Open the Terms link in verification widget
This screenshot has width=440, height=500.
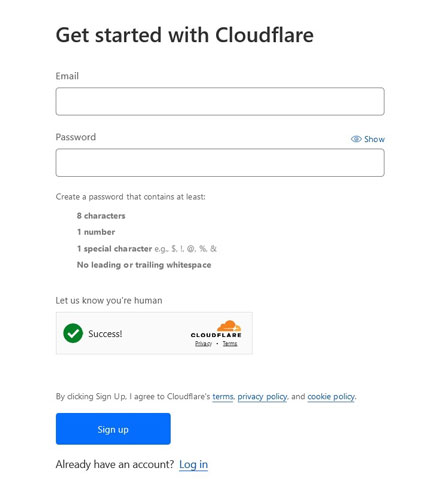pos(230,343)
